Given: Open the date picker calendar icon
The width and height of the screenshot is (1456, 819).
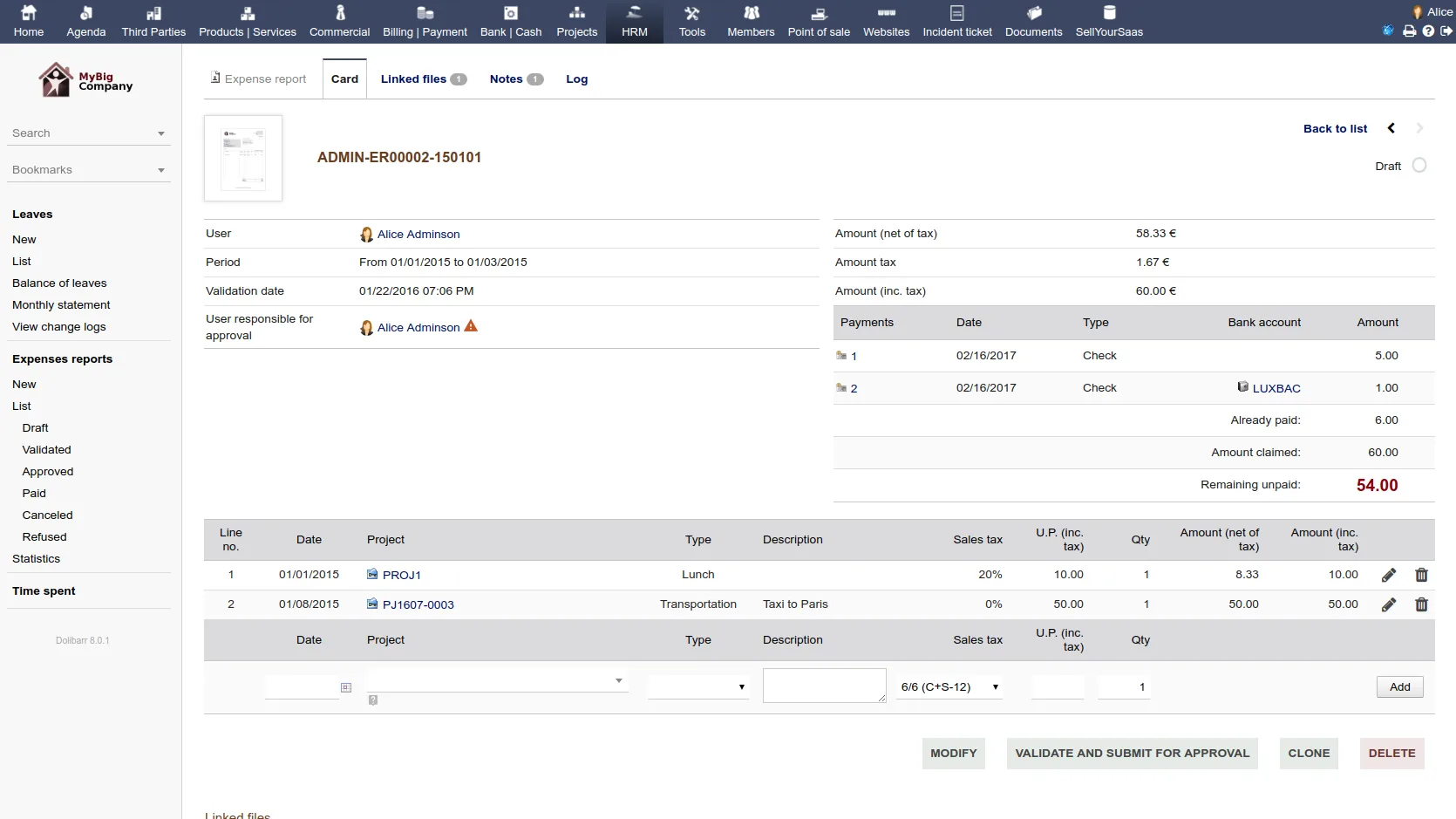Looking at the screenshot, I should pyautogui.click(x=346, y=687).
